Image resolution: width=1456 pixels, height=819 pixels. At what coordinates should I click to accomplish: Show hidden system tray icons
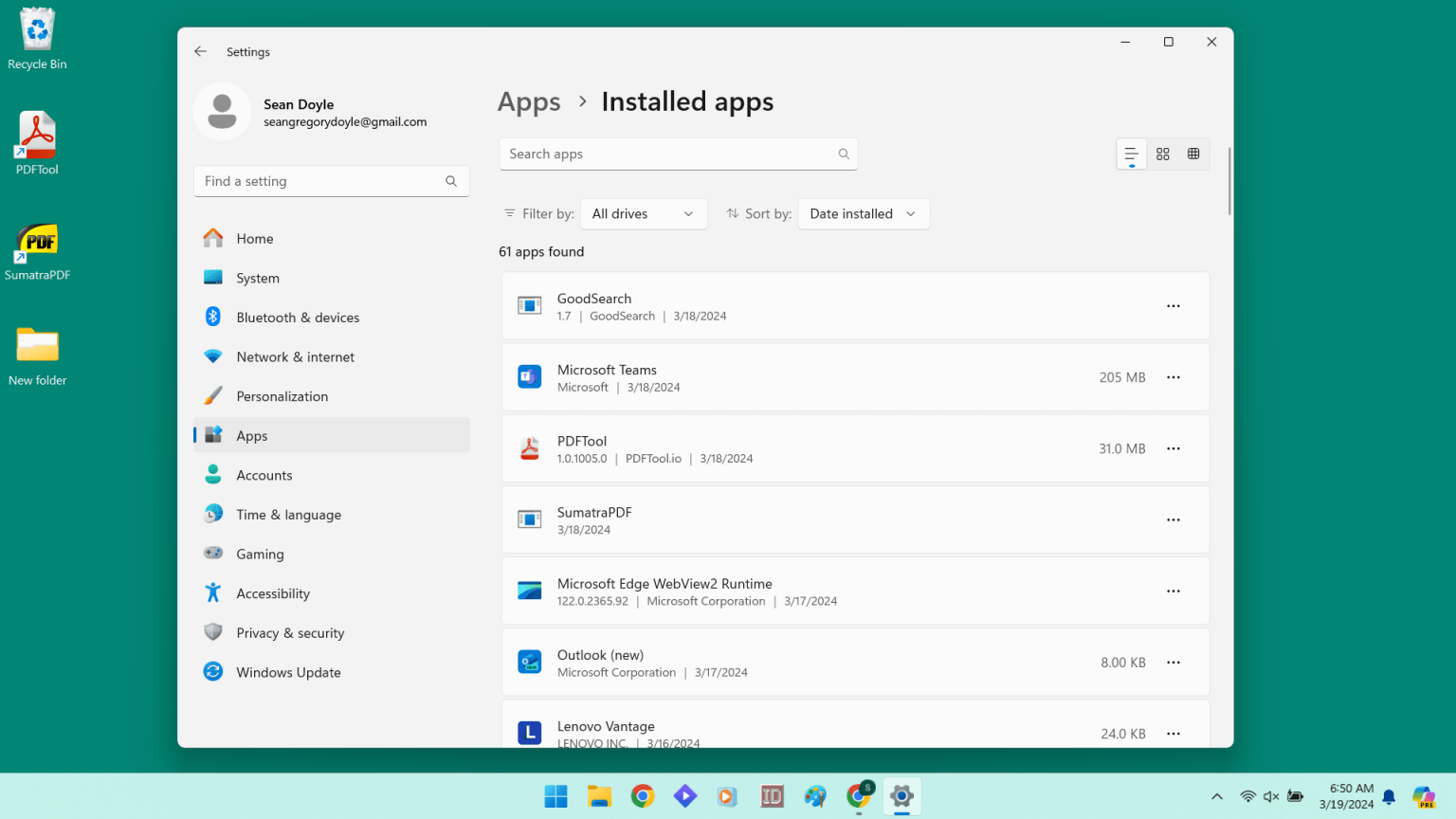tap(1217, 796)
